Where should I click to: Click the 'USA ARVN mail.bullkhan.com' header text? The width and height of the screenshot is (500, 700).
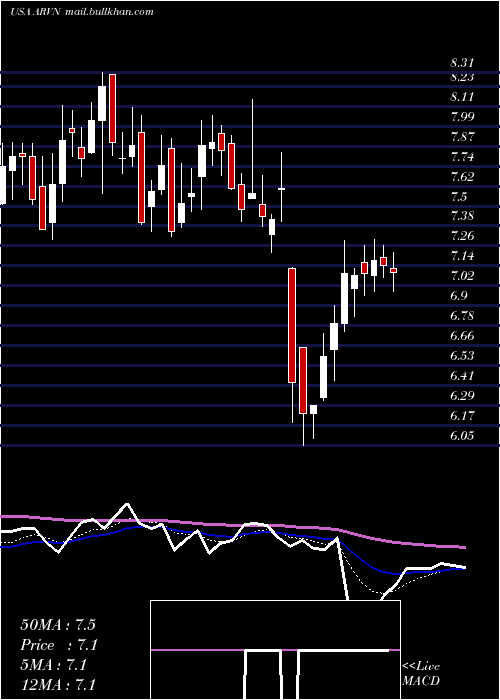(82, 12)
